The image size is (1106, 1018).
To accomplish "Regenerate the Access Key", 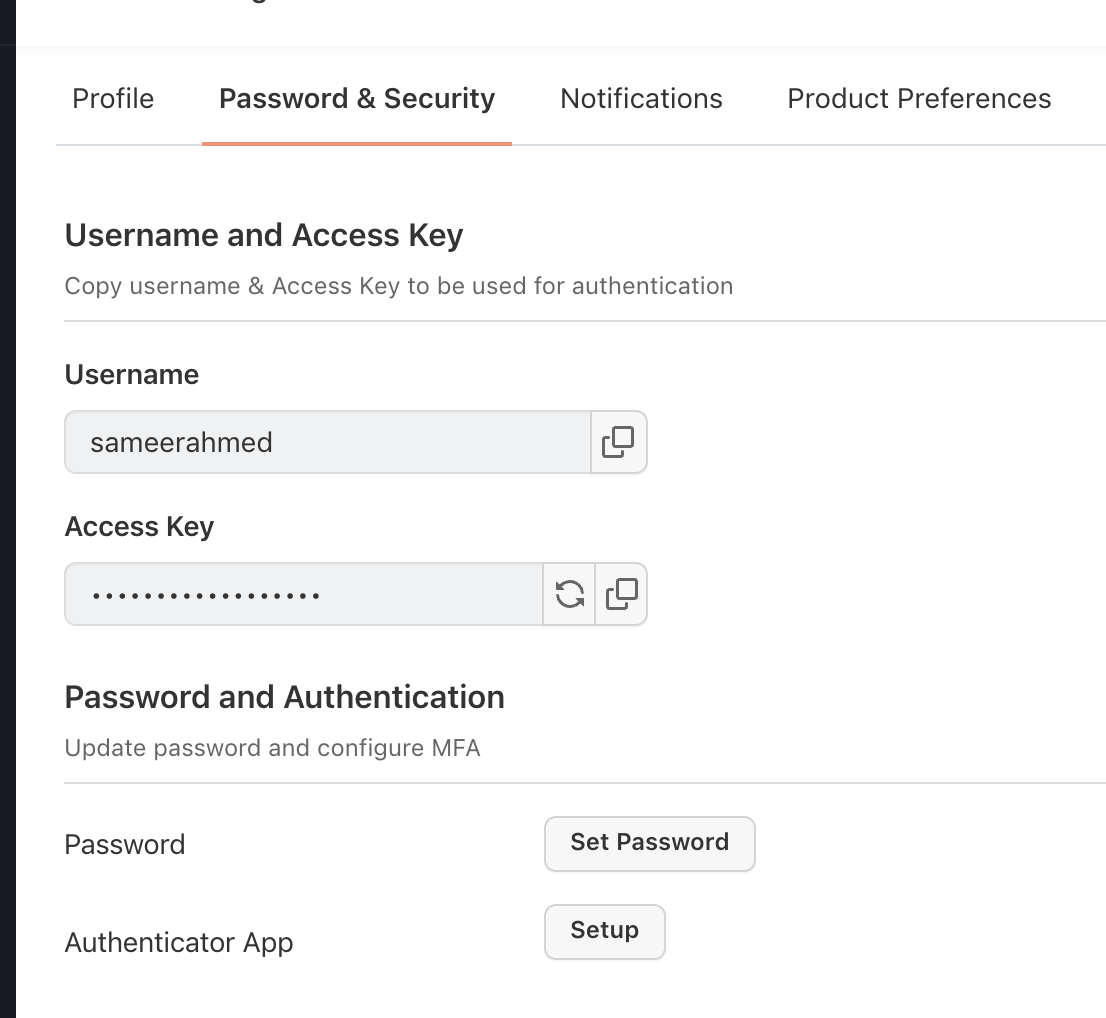I will click(569, 594).
